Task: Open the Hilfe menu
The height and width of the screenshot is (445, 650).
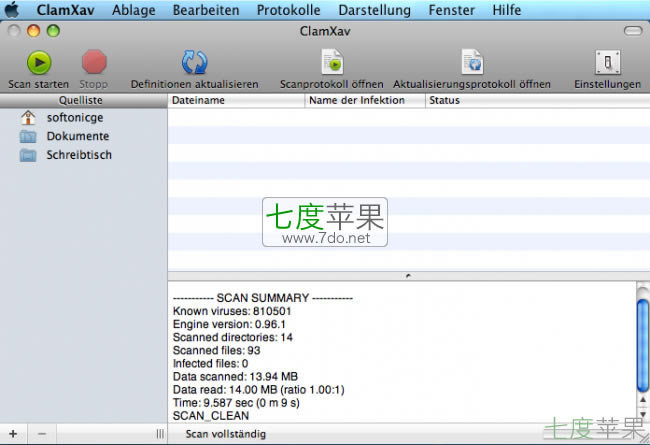Action: 507,10
